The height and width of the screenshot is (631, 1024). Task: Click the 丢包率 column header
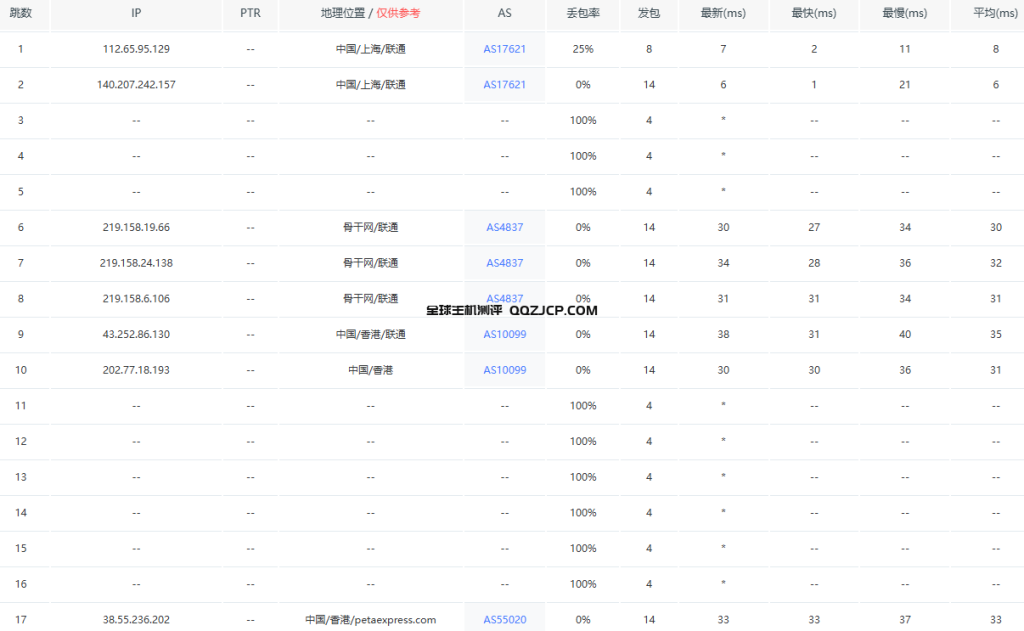coord(583,13)
